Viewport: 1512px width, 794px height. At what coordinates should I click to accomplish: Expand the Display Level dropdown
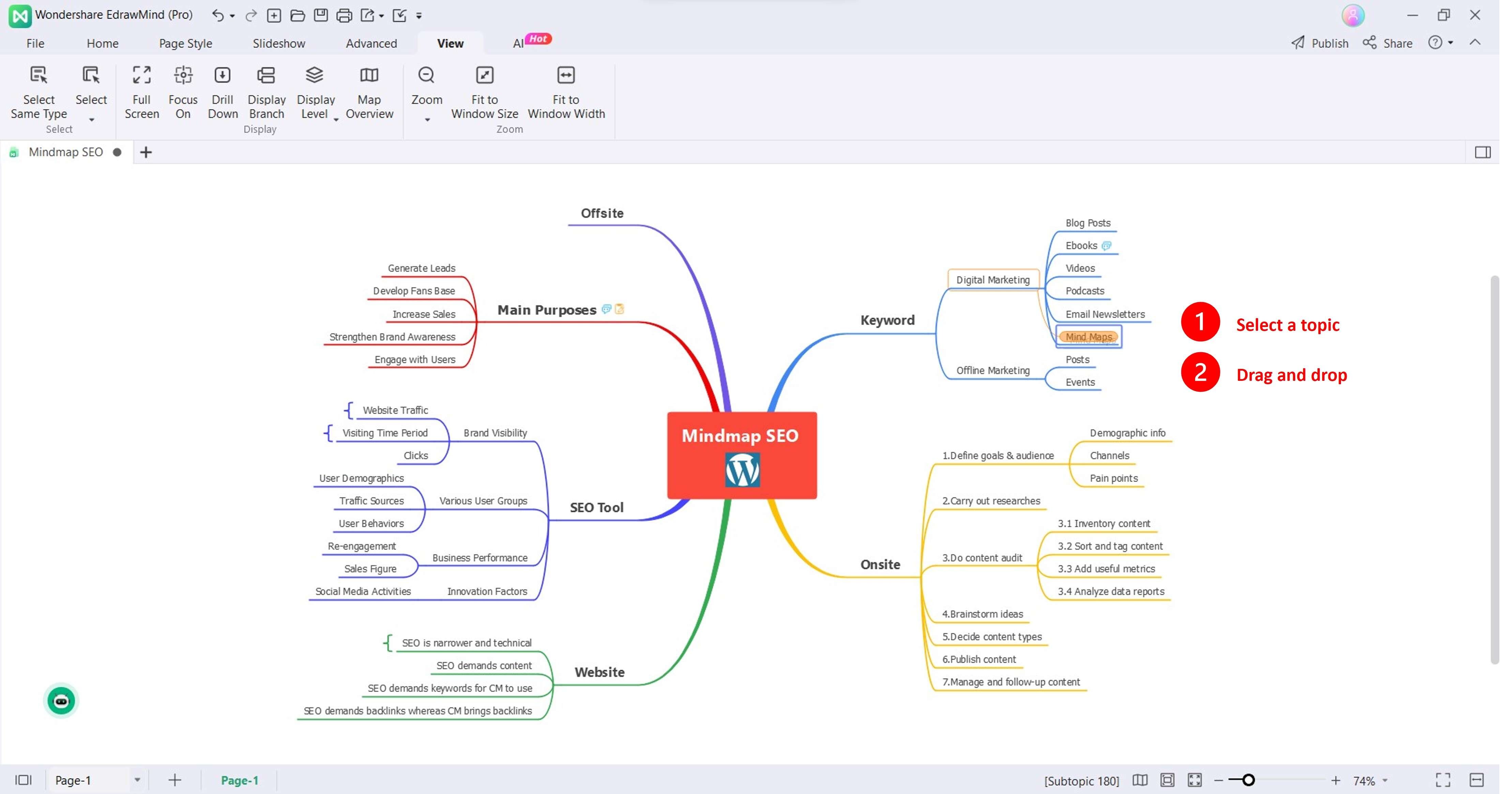coord(336,119)
